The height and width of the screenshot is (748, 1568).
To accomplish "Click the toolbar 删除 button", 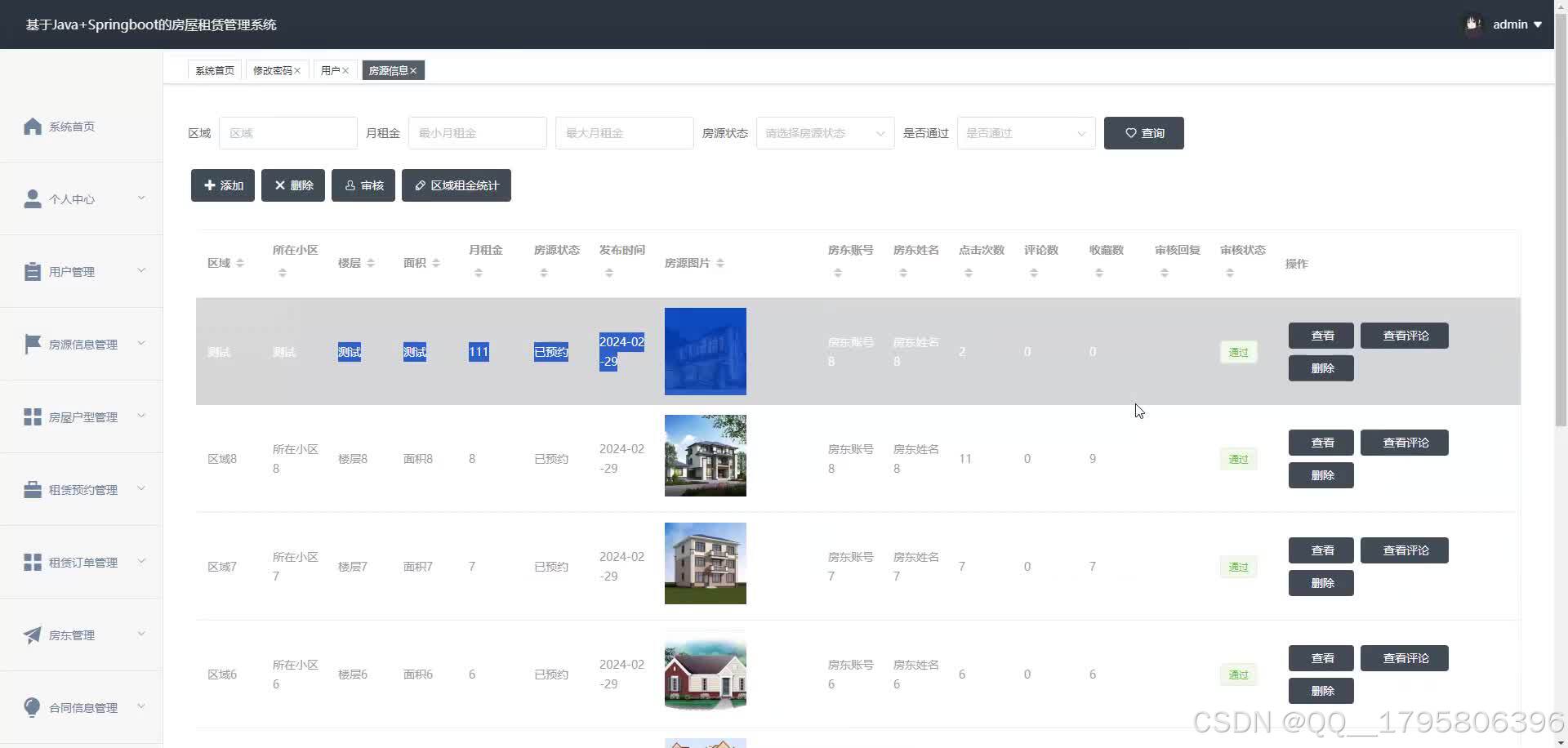I will click(x=293, y=185).
